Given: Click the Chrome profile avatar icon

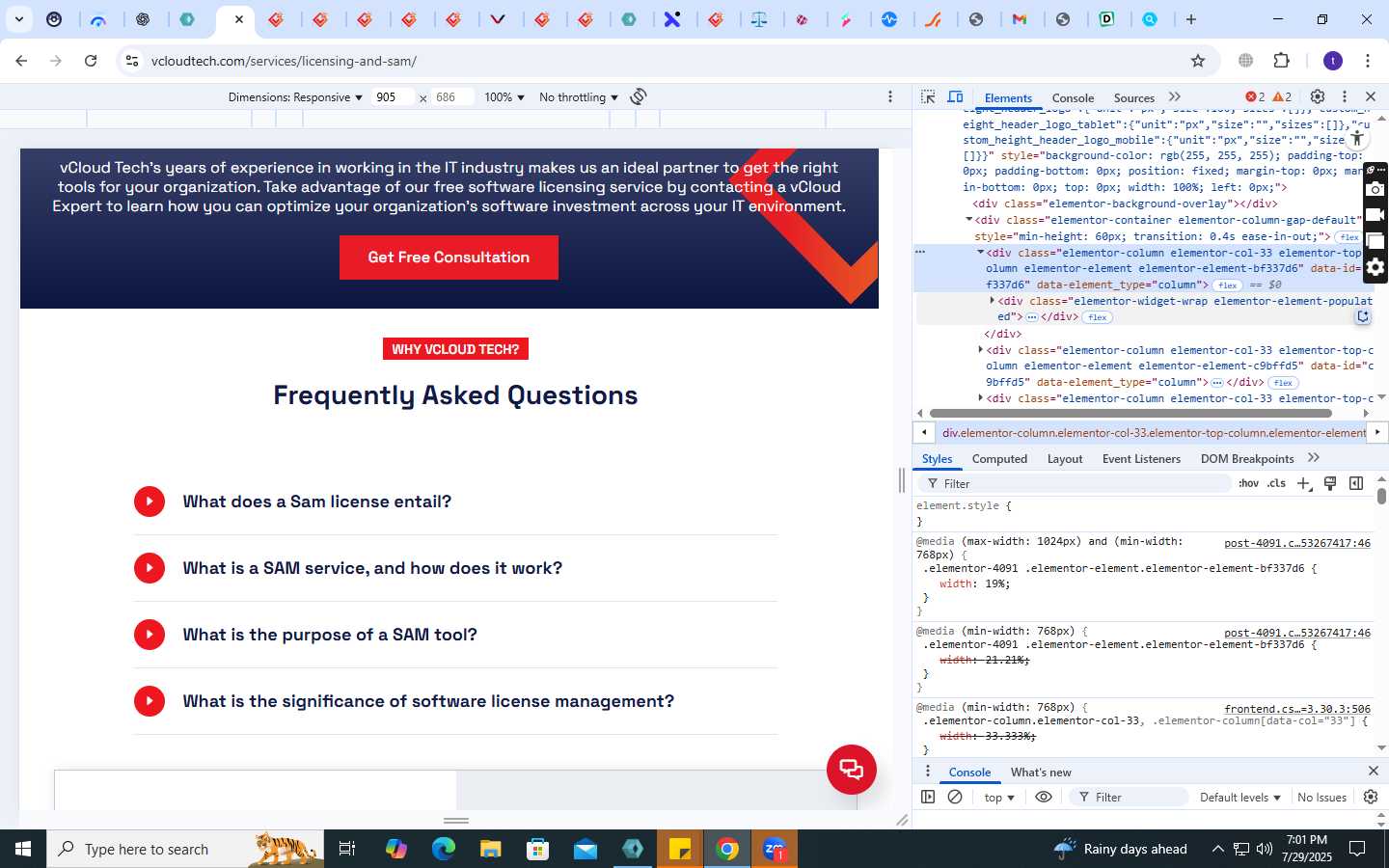Looking at the screenshot, I should [1333, 61].
